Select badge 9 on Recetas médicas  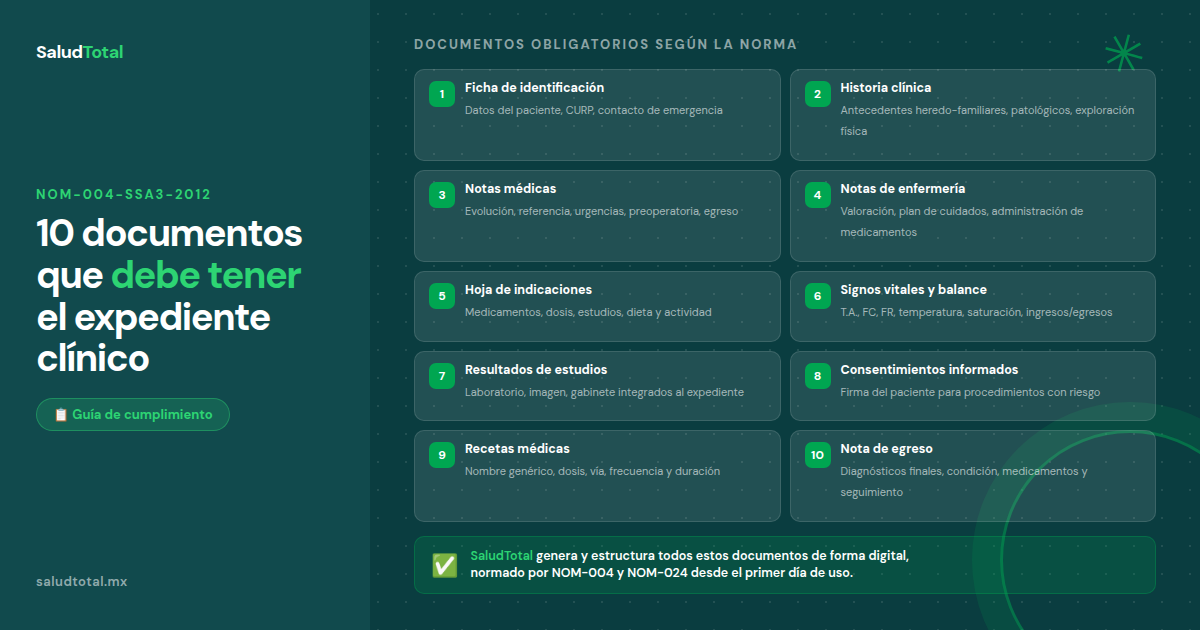441,454
